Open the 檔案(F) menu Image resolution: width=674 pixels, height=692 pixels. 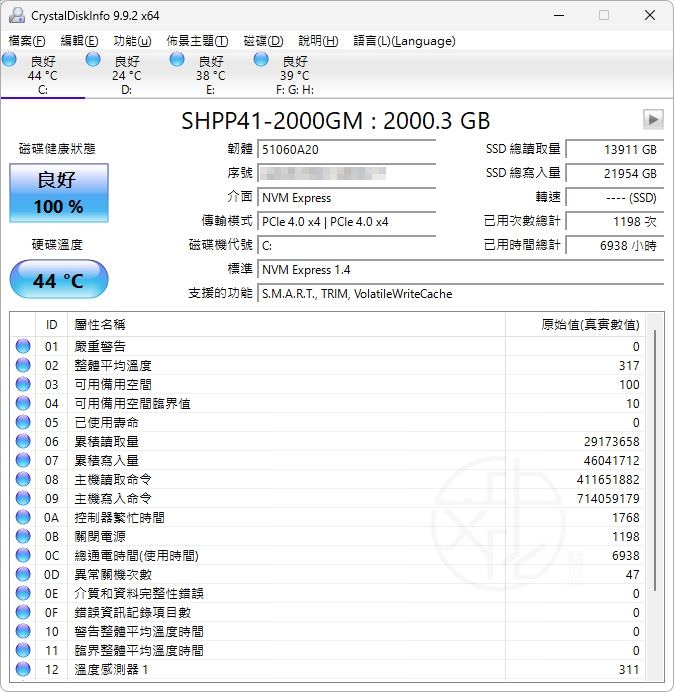[27, 41]
